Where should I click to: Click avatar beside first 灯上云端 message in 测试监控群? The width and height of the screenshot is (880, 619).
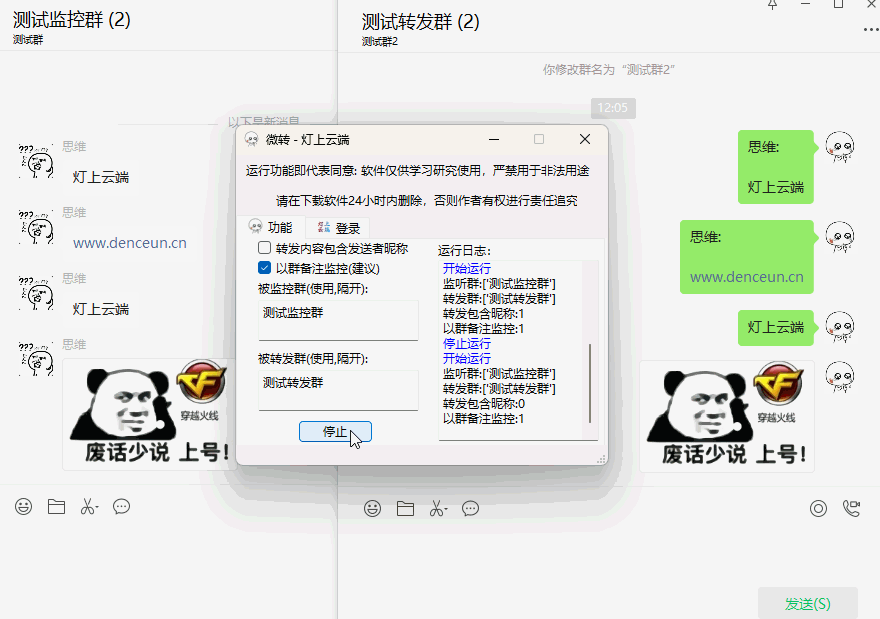click(36, 162)
